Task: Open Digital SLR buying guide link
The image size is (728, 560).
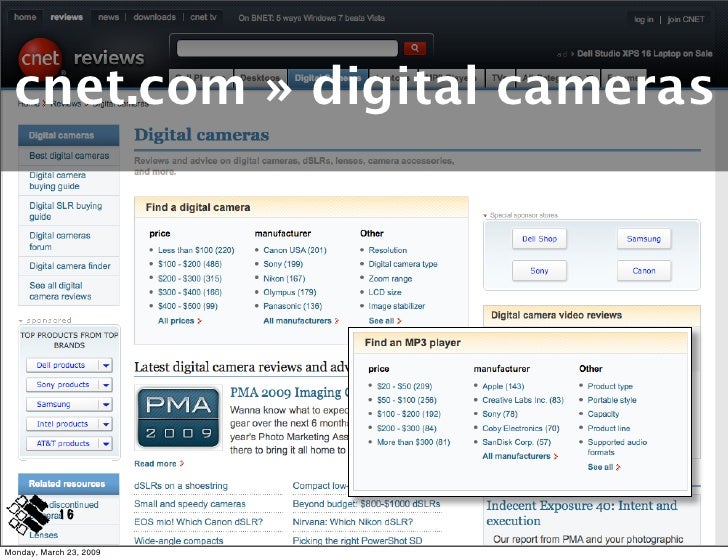Action: point(65,211)
